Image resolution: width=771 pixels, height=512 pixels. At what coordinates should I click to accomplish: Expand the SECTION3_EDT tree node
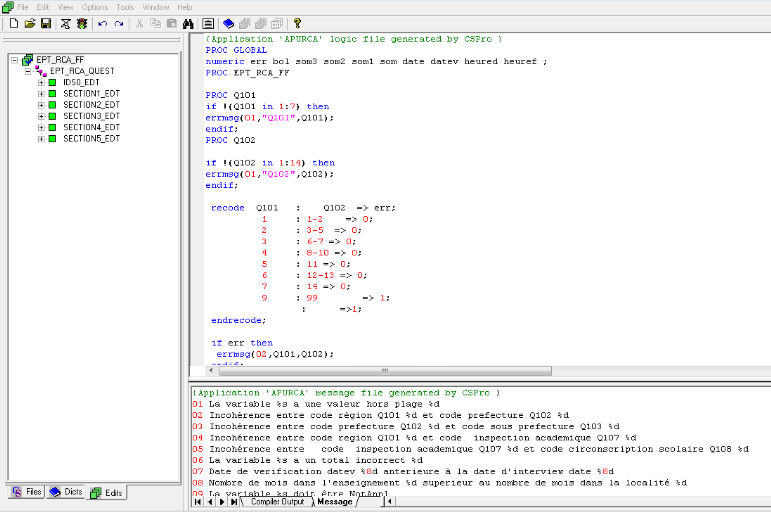click(41, 116)
